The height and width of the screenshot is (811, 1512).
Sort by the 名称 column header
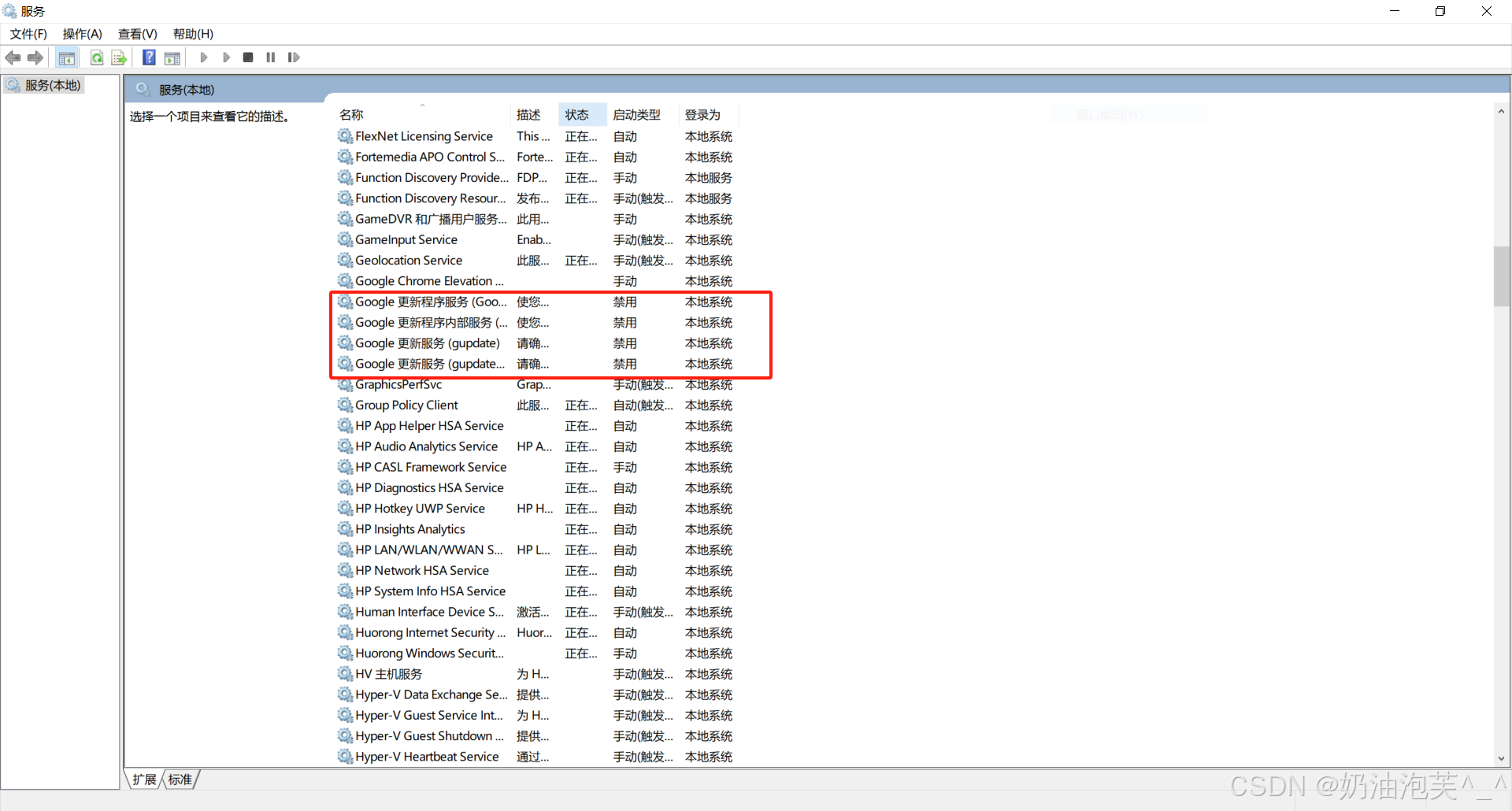(422, 115)
